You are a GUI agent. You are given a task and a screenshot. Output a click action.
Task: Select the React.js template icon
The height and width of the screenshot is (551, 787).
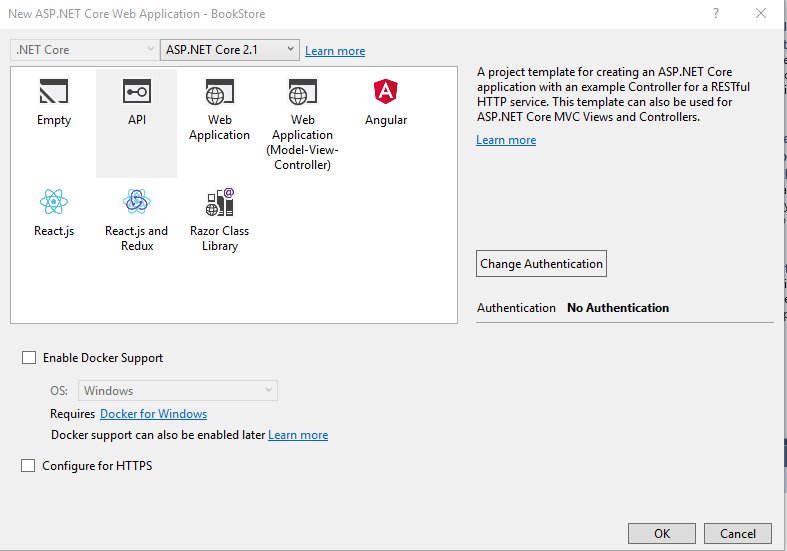[54, 202]
